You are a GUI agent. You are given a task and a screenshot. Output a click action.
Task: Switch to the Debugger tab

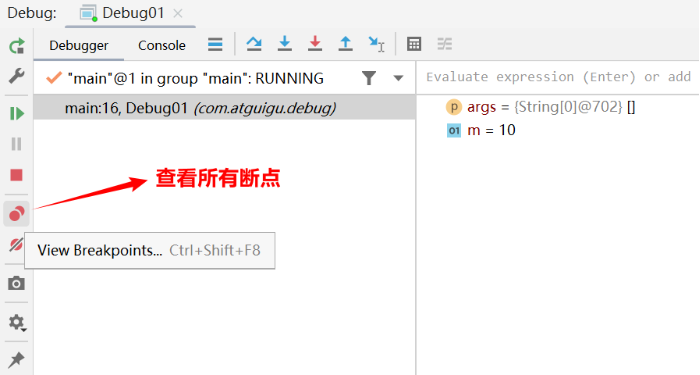[79, 46]
